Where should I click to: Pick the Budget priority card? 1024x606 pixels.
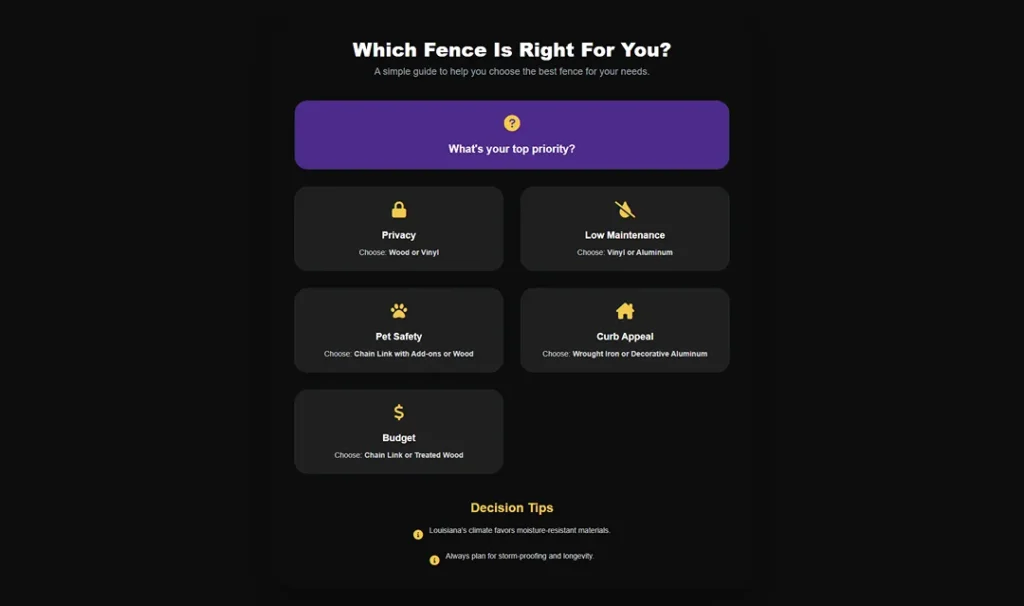398,431
